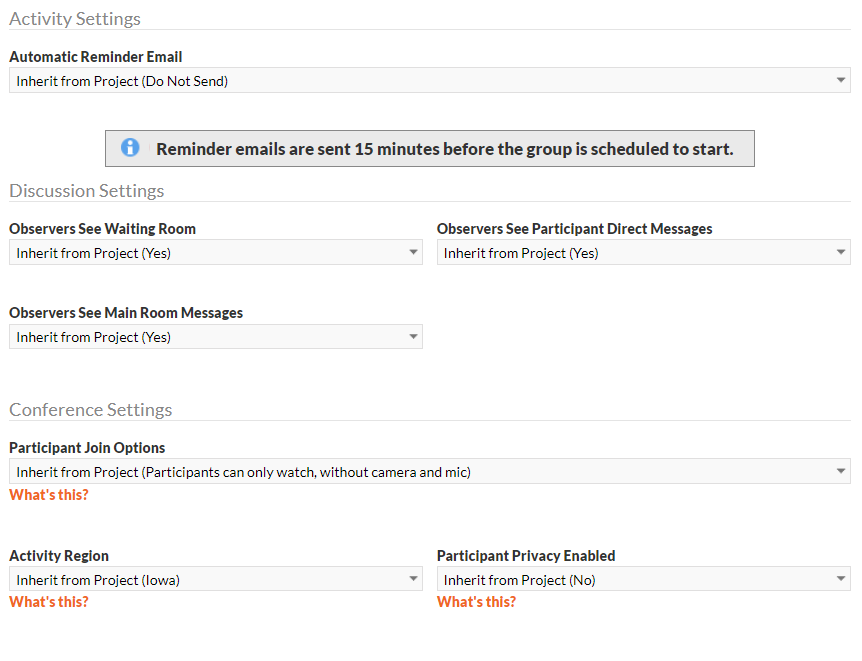Open the Automatic Reminder Email dropdown
Viewport: 862px width, 661px height.
click(x=430, y=80)
